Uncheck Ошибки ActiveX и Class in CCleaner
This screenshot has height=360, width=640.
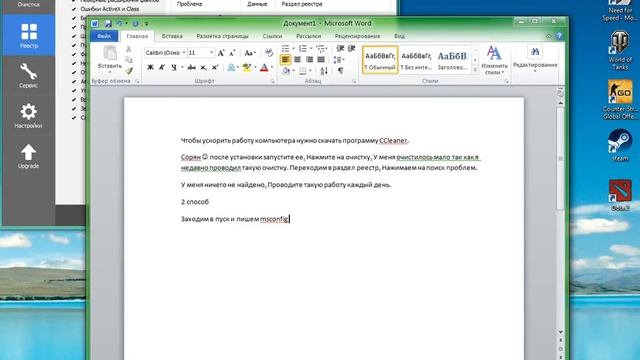click(x=74, y=9)
